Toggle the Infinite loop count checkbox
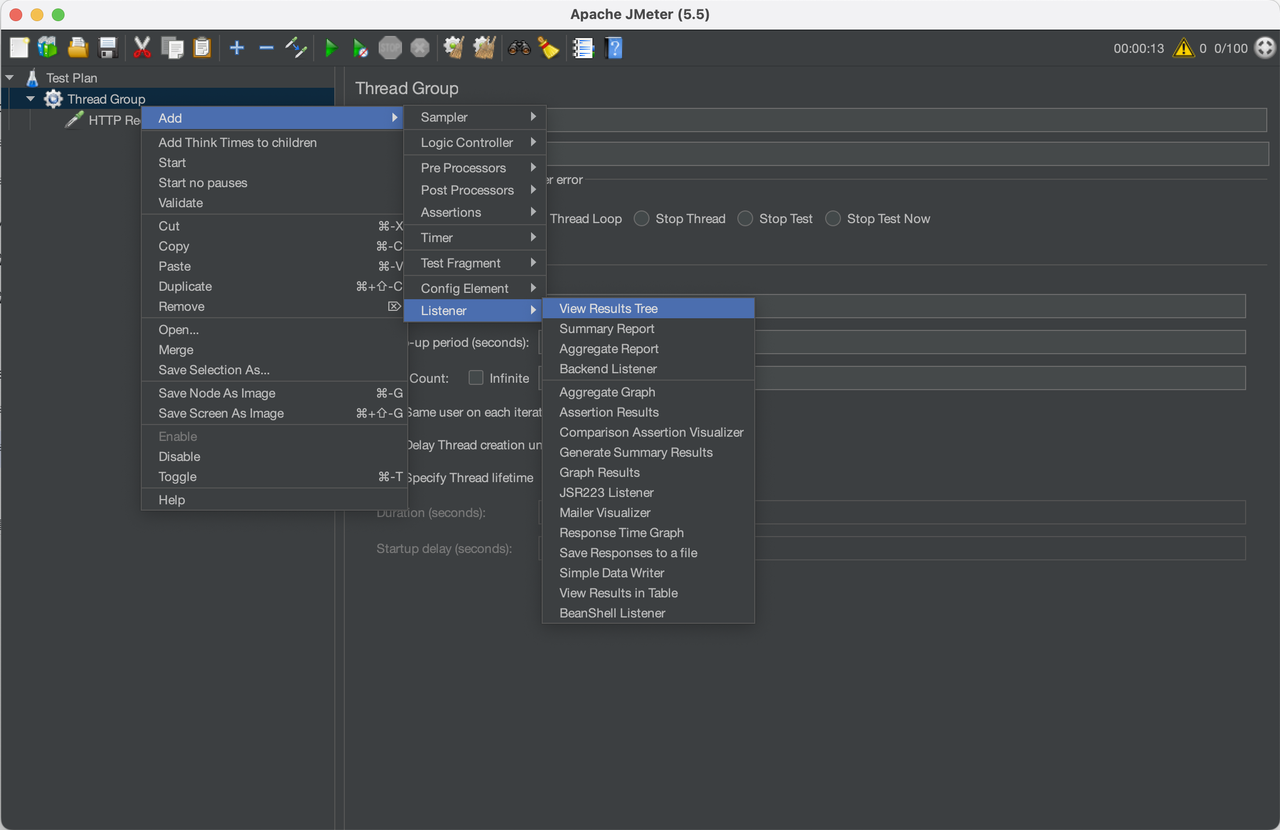1280x830 pixels. [476, 378]
